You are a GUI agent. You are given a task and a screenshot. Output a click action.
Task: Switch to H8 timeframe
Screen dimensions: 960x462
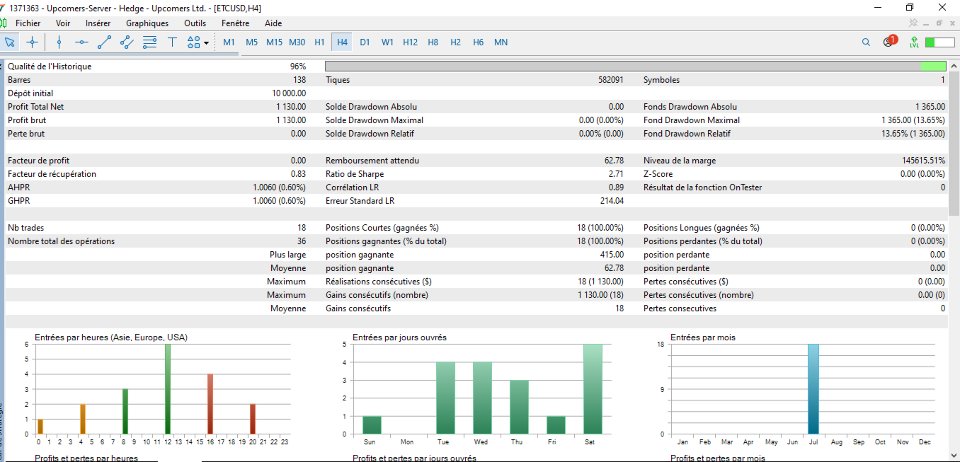pyautogui.click(x=433, y=42)
